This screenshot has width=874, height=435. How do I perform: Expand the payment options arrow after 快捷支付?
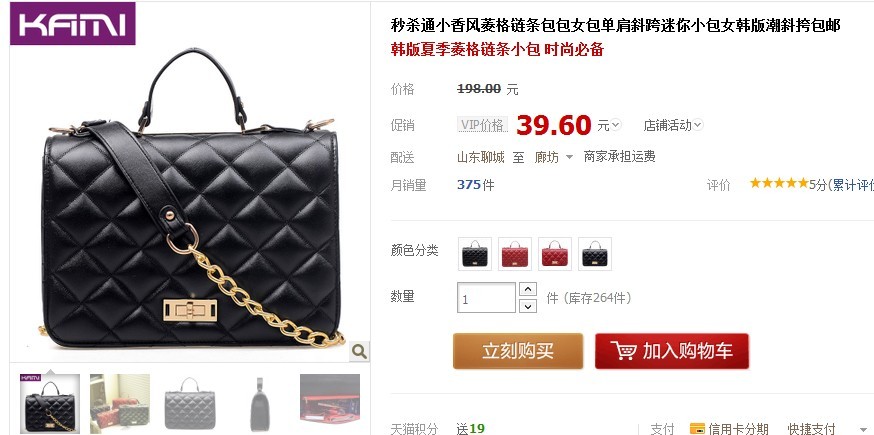pos(865,429)
